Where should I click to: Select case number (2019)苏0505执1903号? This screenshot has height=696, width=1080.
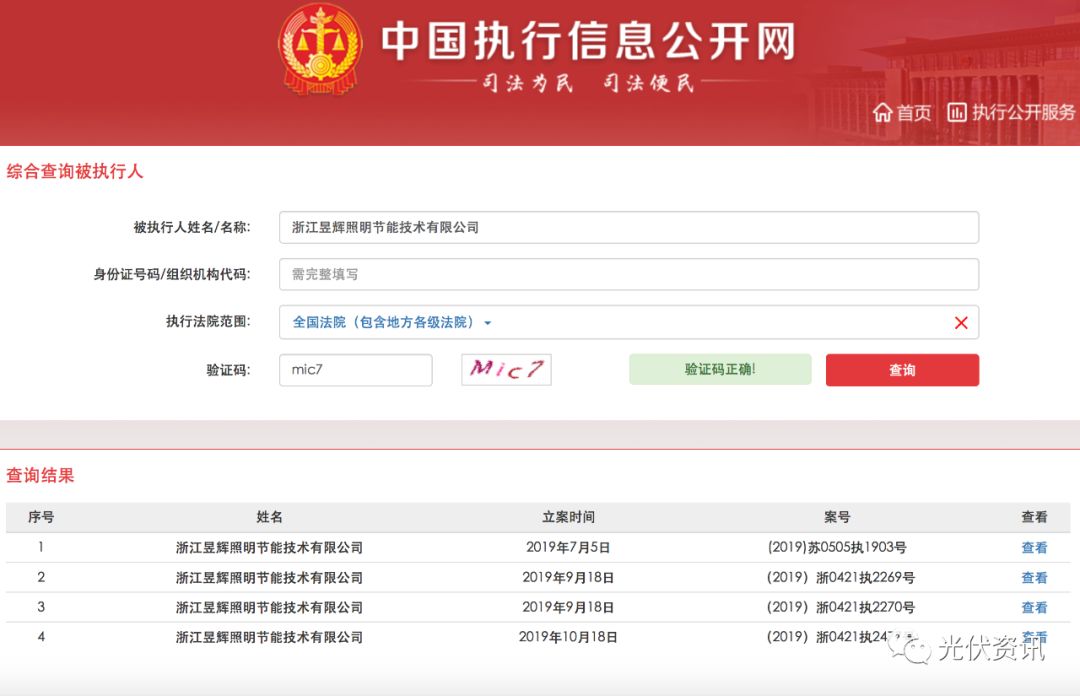(x=837, y=548)
